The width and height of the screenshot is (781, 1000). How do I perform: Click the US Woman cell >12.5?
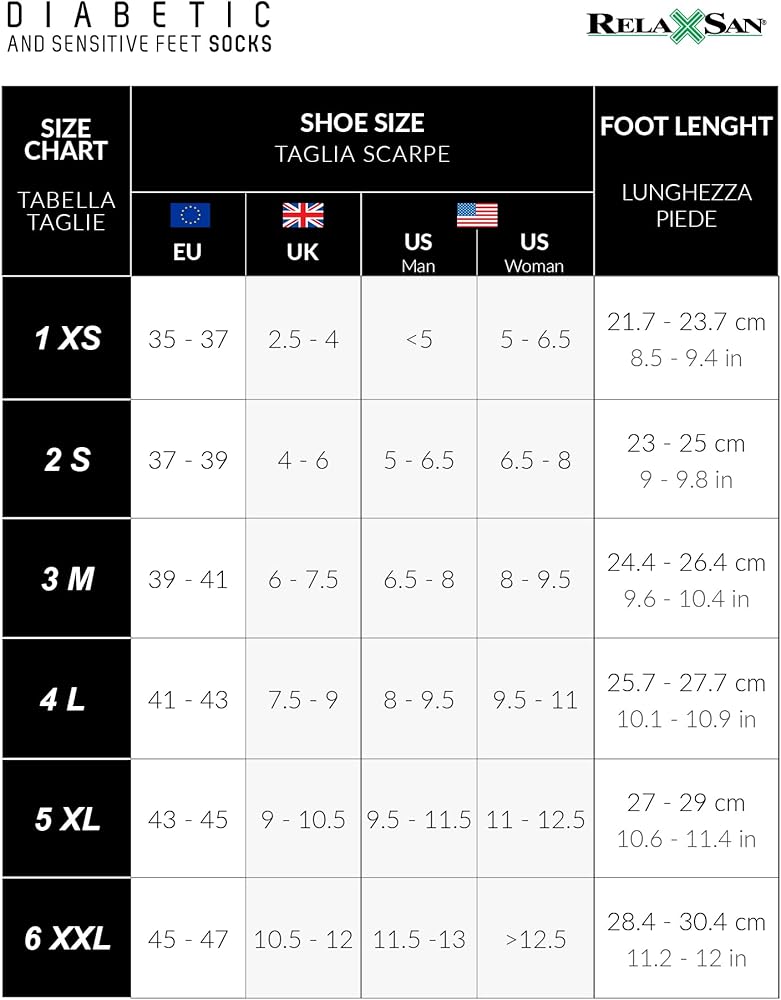point(535,939)
